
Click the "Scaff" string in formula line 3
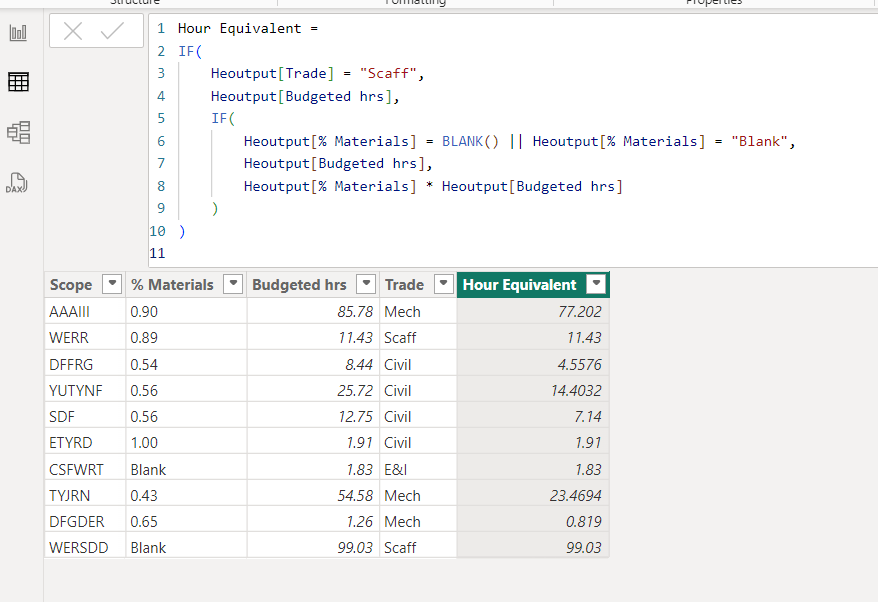click(x=388, y=73)
